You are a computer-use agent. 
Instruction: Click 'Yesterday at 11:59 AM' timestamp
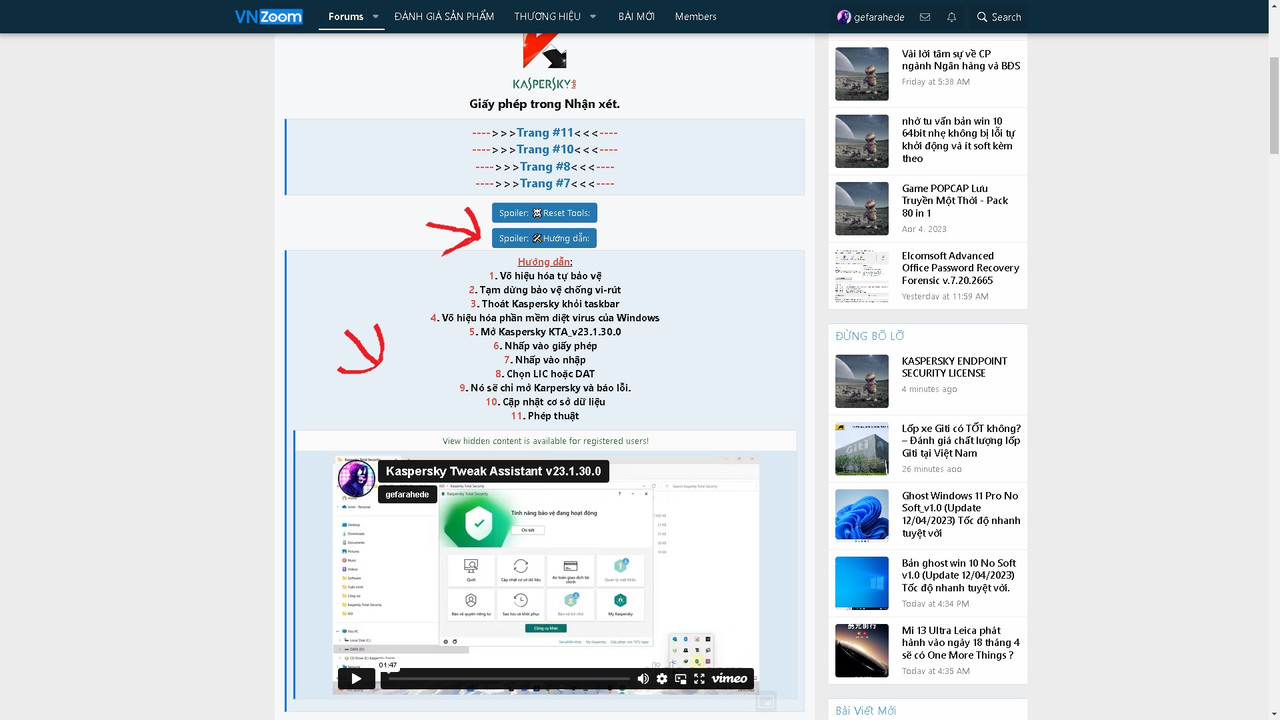tap(945, 296)
